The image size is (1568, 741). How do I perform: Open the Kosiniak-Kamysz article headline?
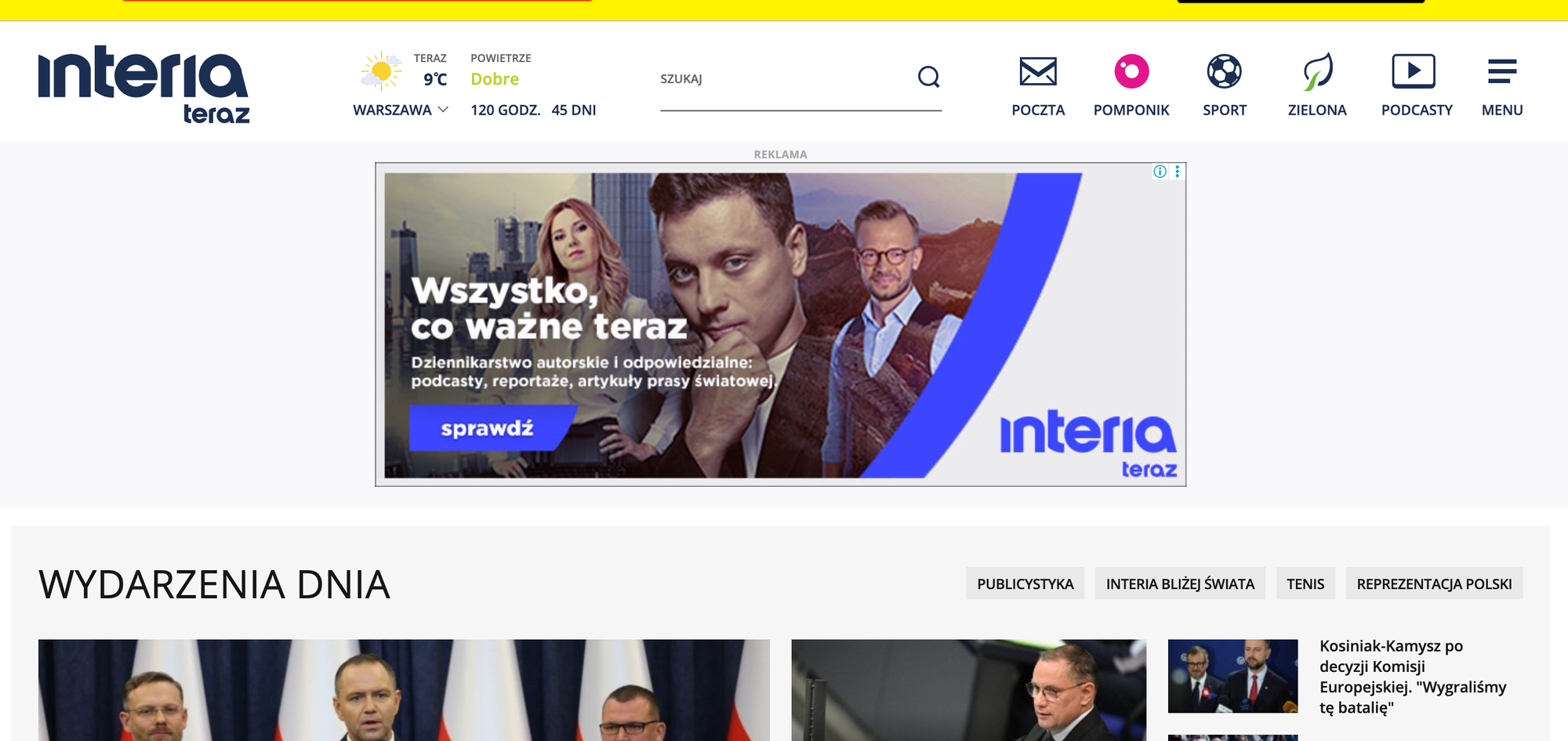point(1413,676)
